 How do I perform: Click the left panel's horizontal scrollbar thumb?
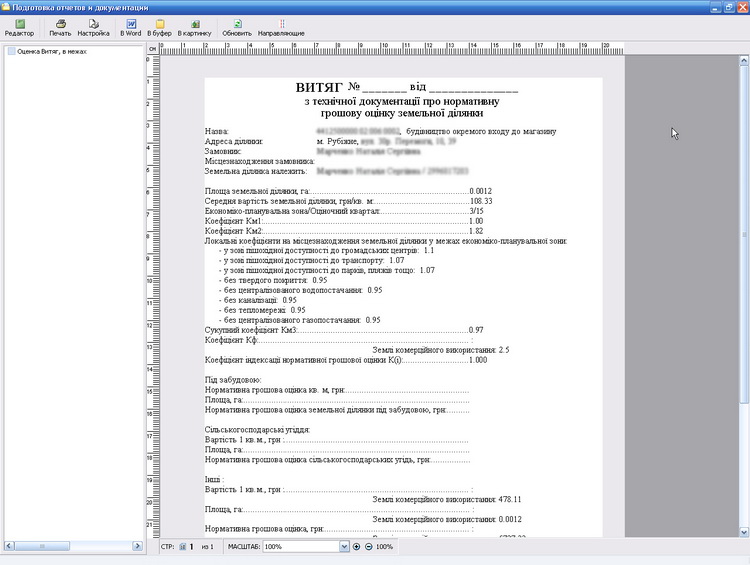[x=42, y=546]
